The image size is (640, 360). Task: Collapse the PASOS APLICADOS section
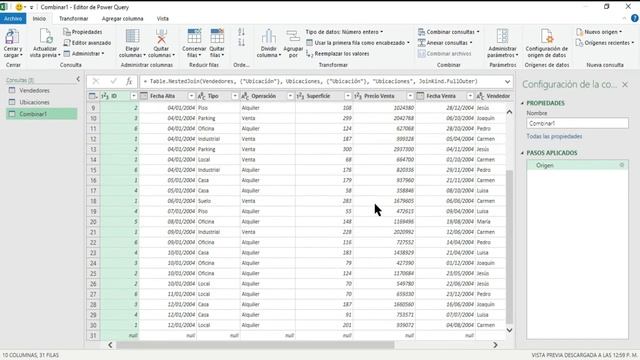click(522, 153)
